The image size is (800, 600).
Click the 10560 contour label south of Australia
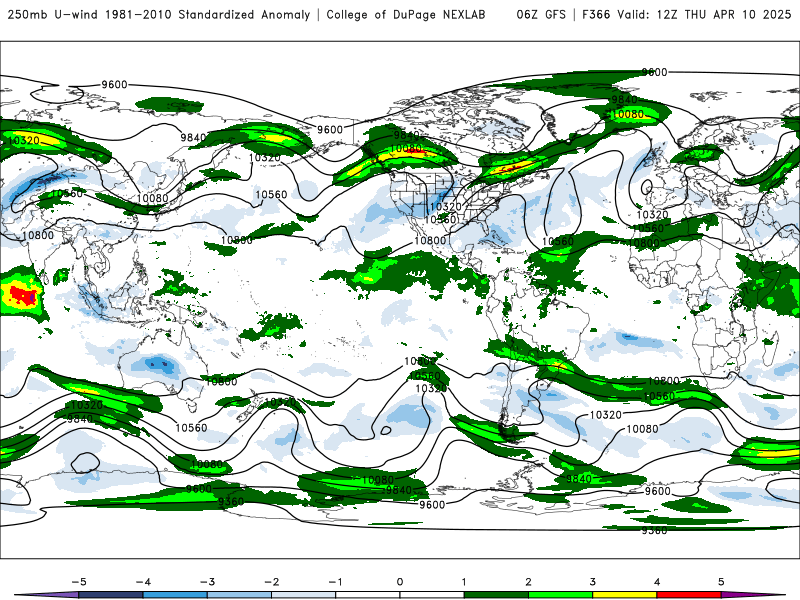click(x=191, y=428)
